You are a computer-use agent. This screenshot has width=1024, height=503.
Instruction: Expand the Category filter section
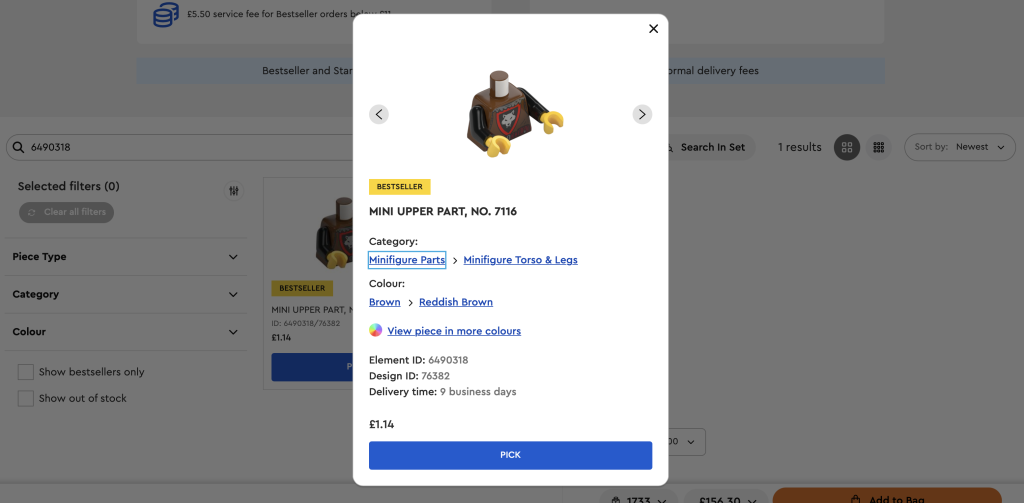125,294
